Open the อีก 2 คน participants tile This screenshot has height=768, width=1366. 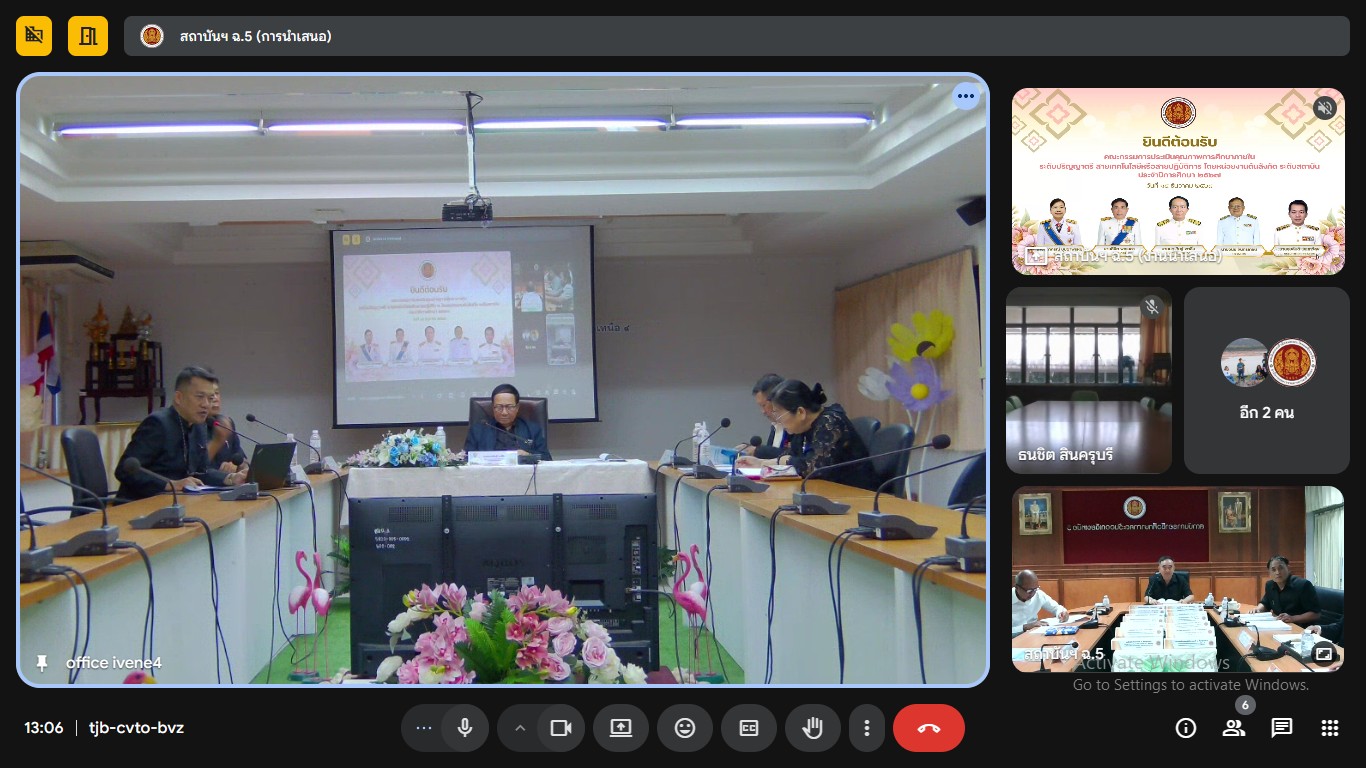[1267, 380]
